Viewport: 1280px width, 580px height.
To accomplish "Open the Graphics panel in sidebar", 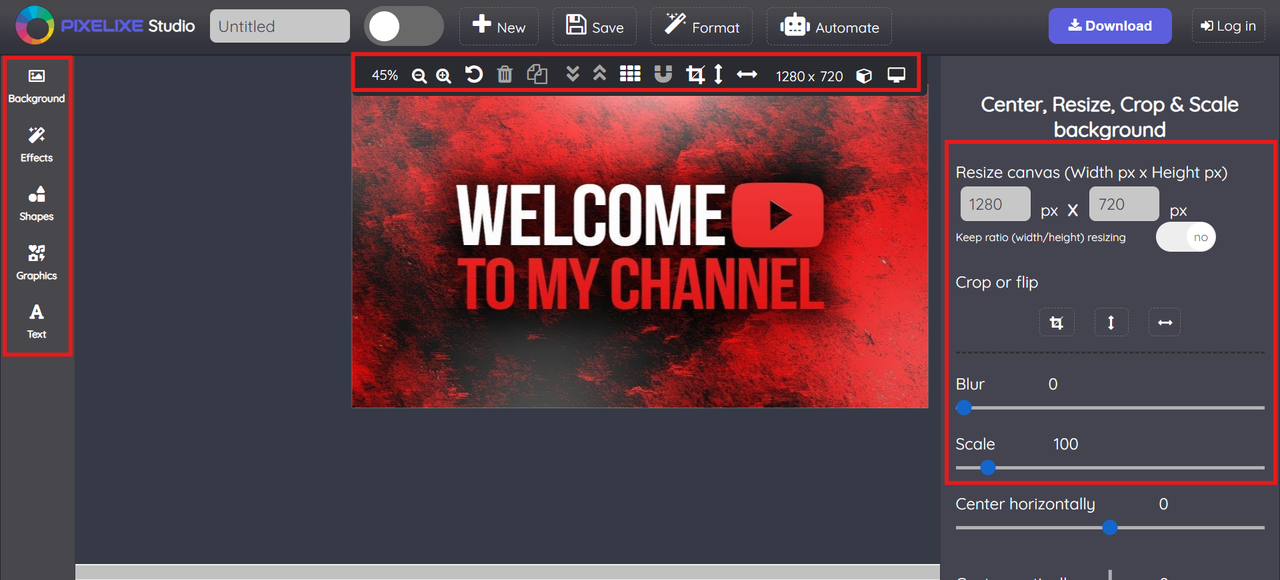I will (37, 262).
